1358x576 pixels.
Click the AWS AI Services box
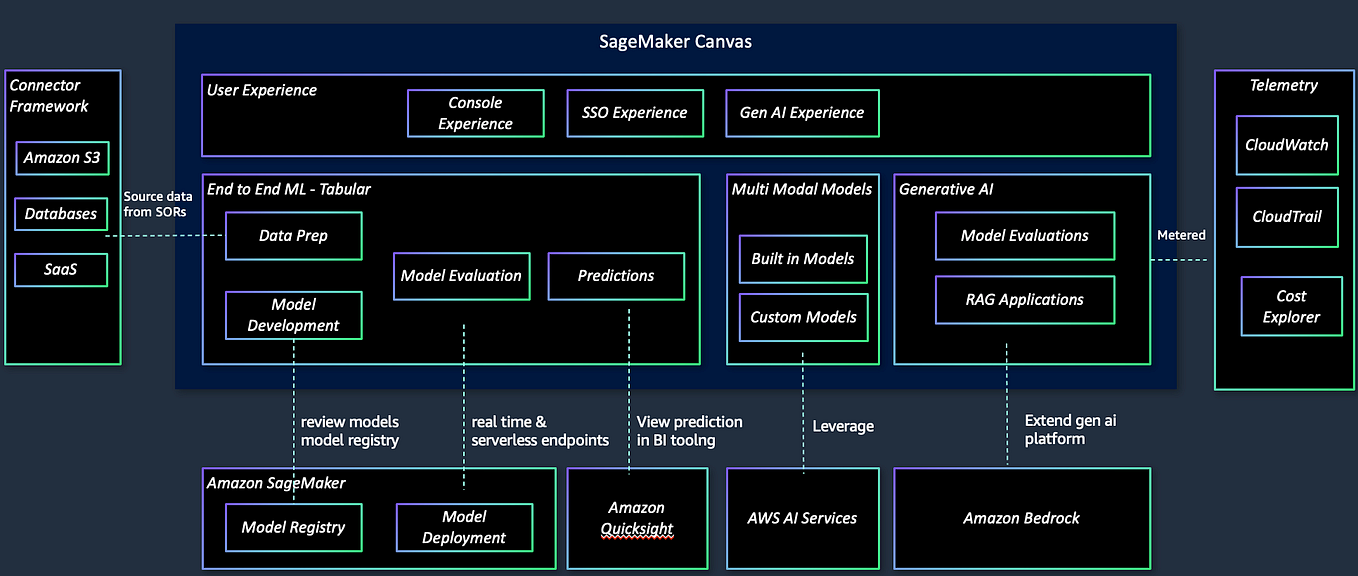(x=802, y=518)
